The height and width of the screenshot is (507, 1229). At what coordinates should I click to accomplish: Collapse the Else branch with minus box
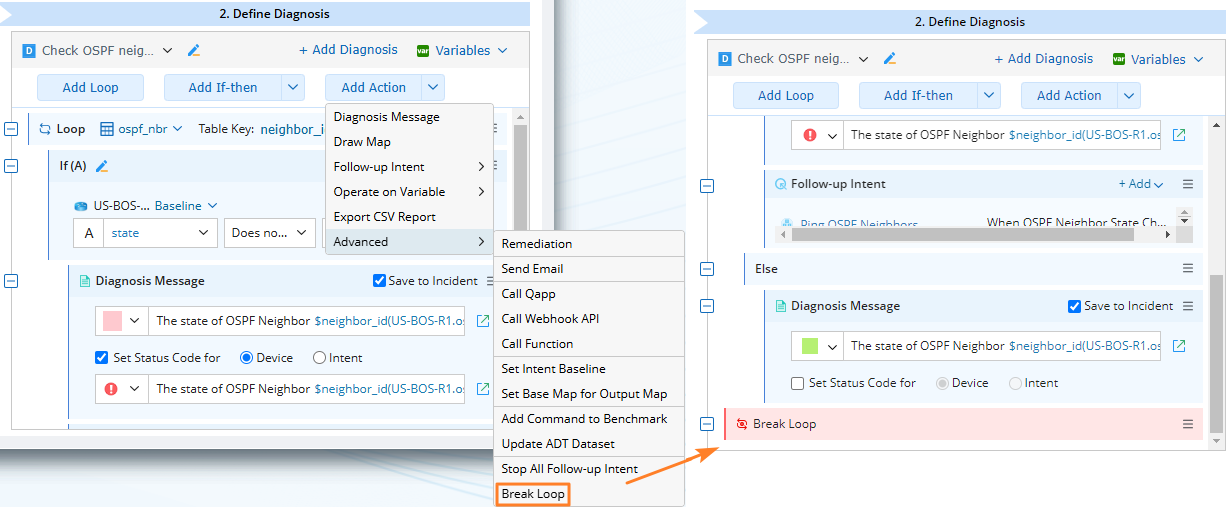click(x=707, y=268)
